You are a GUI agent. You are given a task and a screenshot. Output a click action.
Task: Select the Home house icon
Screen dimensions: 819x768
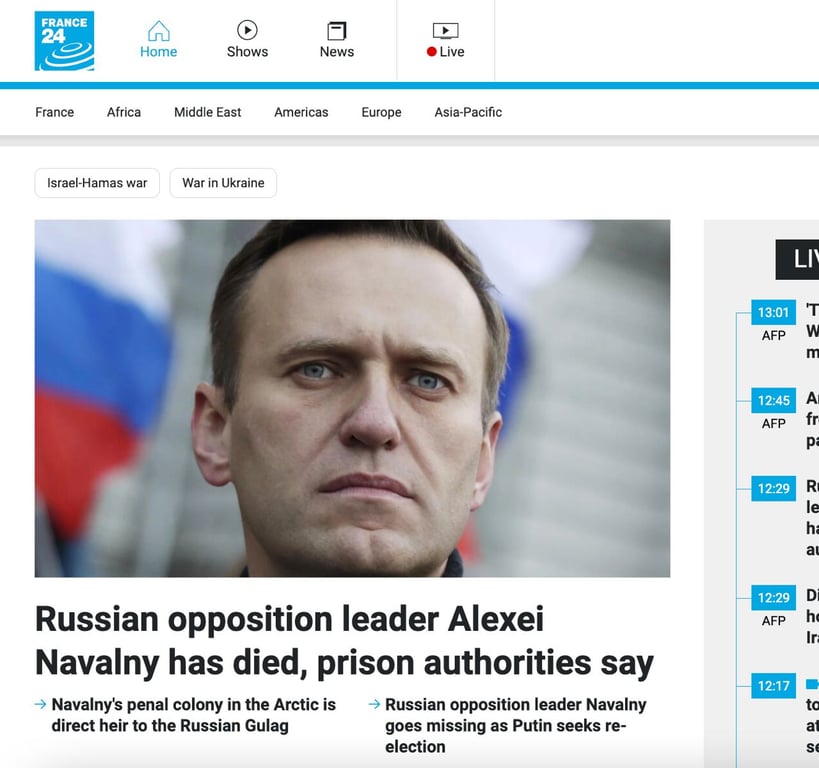[158, 31]
